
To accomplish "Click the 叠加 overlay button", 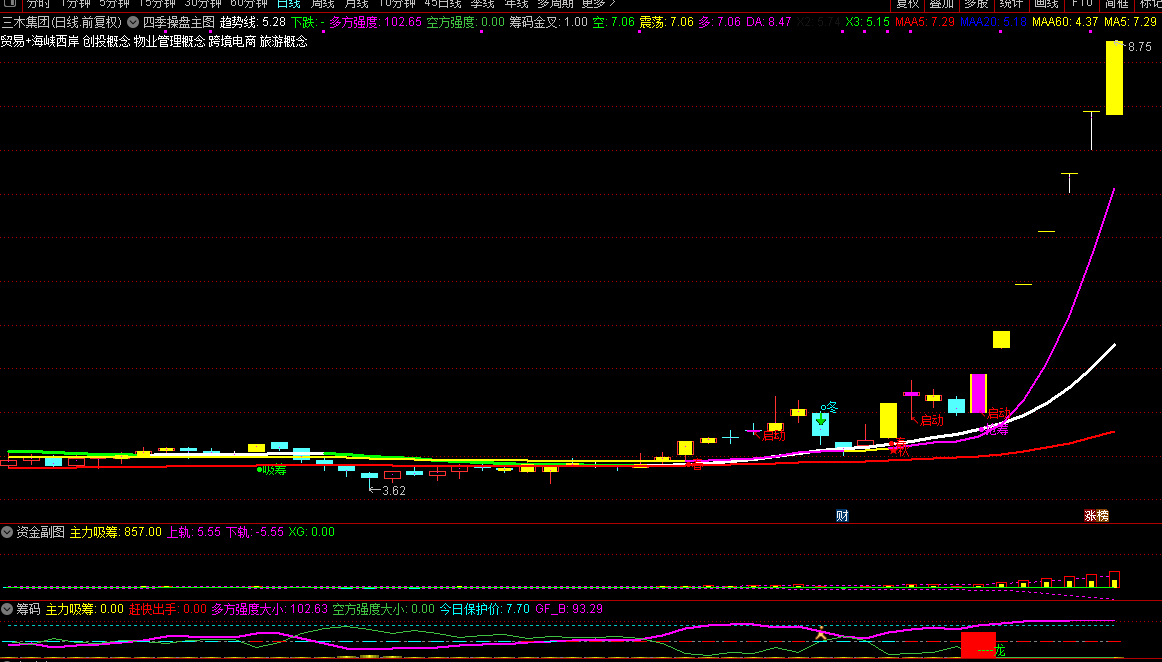I will tap(941, 4).
